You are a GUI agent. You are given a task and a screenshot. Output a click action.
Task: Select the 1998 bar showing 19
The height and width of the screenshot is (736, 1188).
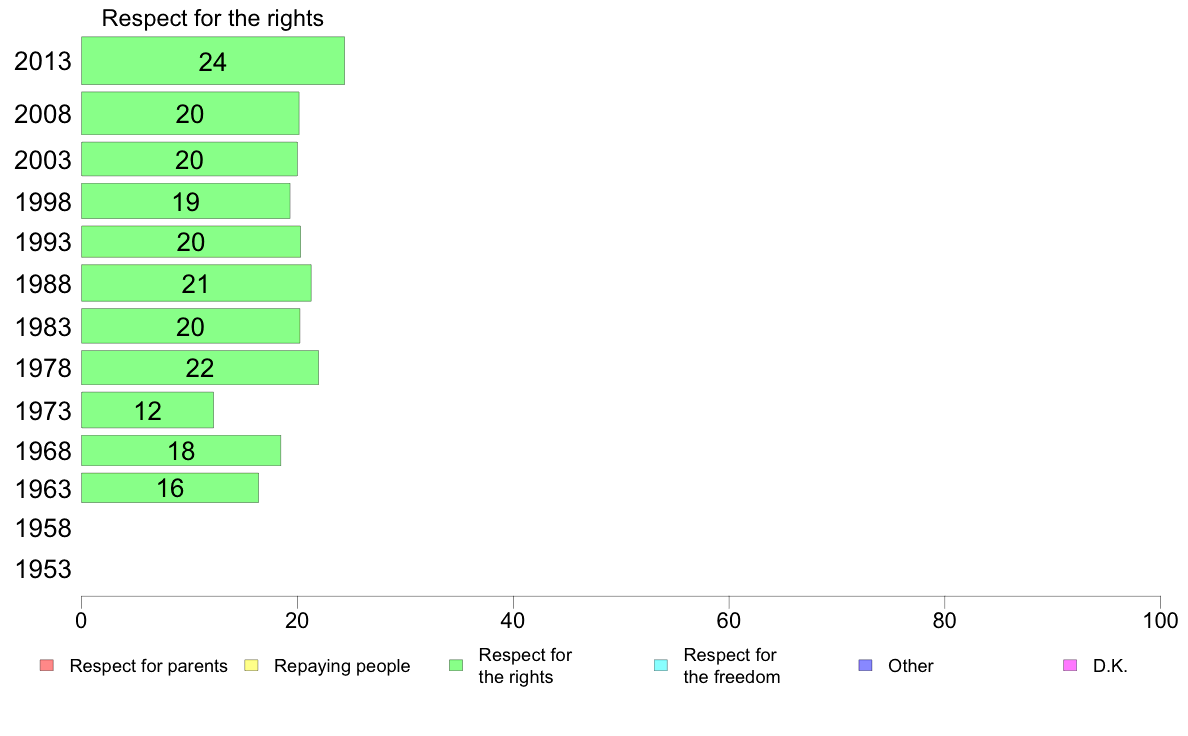pos(186,201)
